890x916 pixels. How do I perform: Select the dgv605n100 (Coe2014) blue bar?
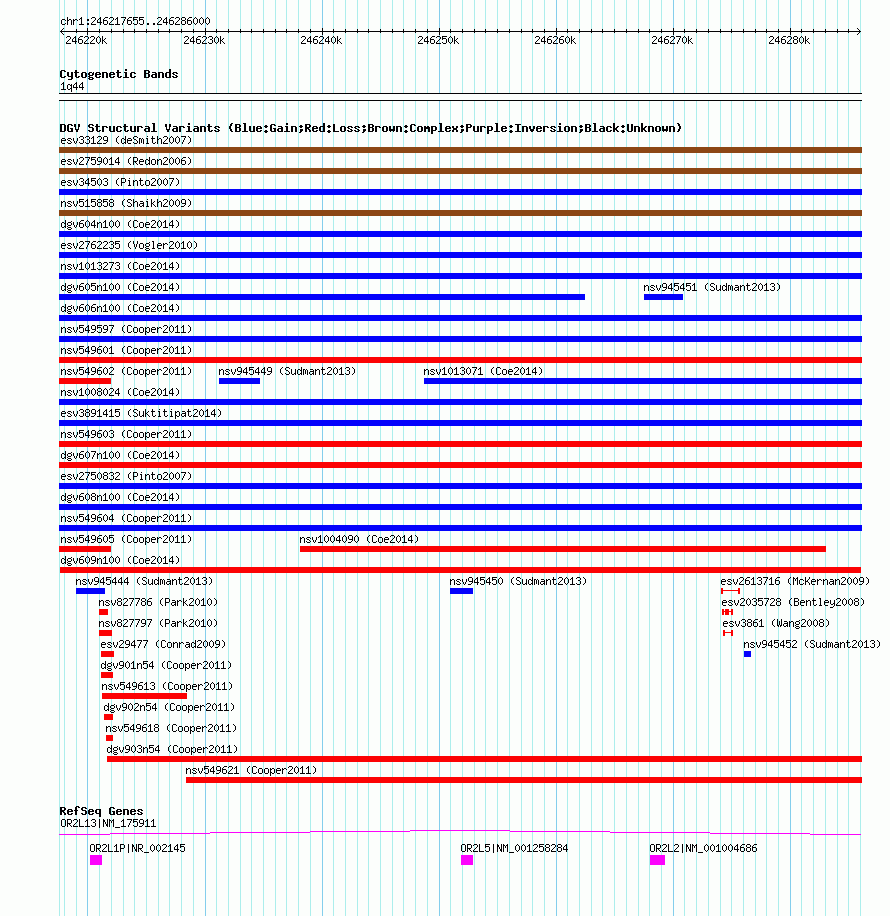322,297
